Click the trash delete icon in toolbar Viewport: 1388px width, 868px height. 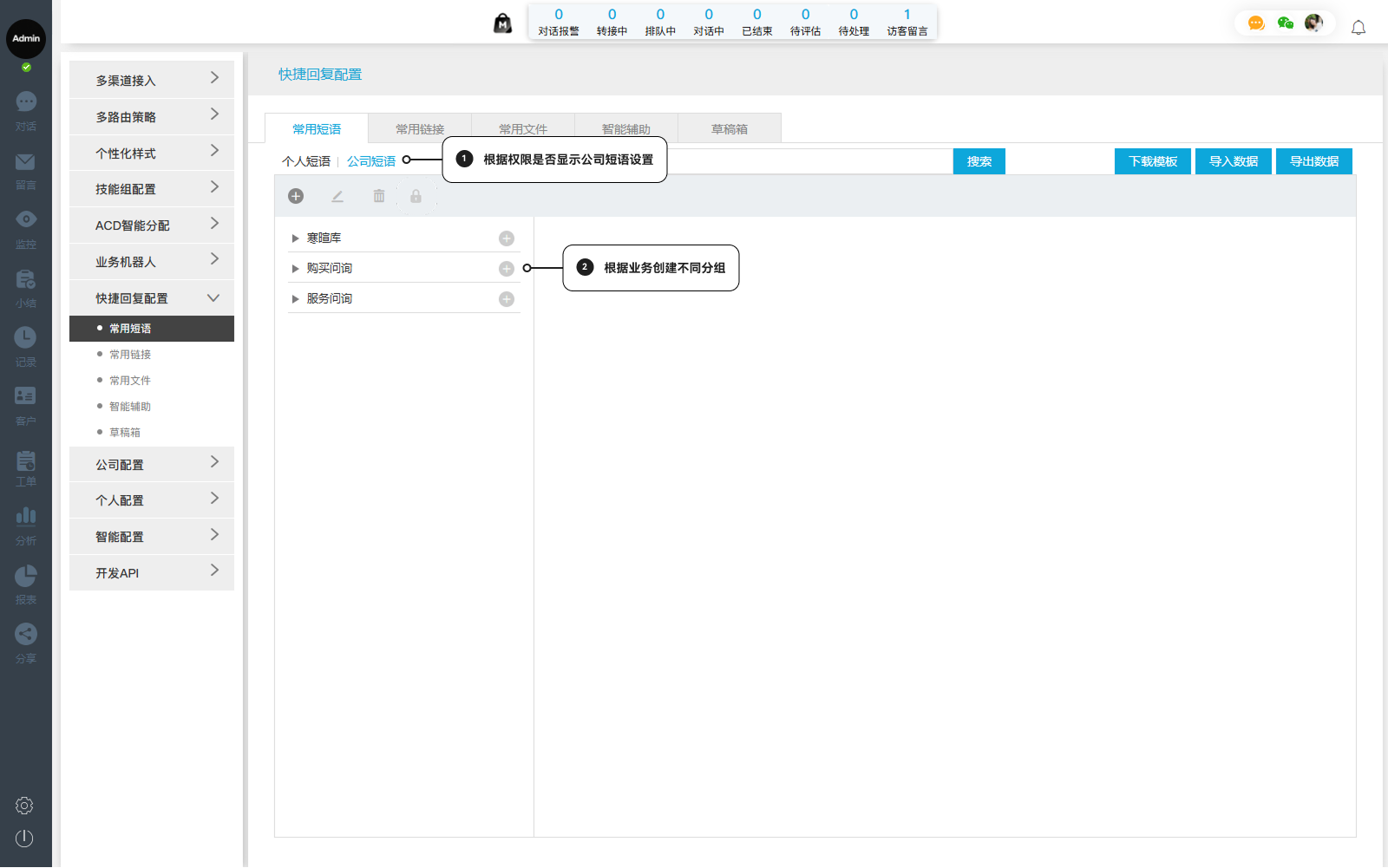tap(379, 196)
